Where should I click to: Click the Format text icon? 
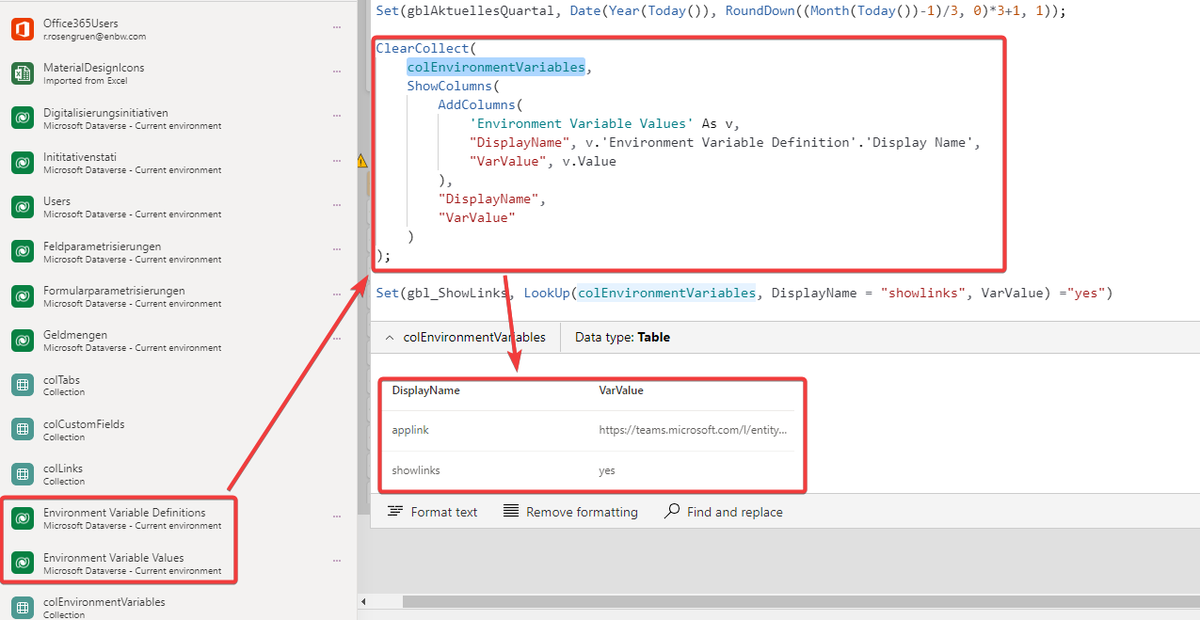(x=394, y=511)
